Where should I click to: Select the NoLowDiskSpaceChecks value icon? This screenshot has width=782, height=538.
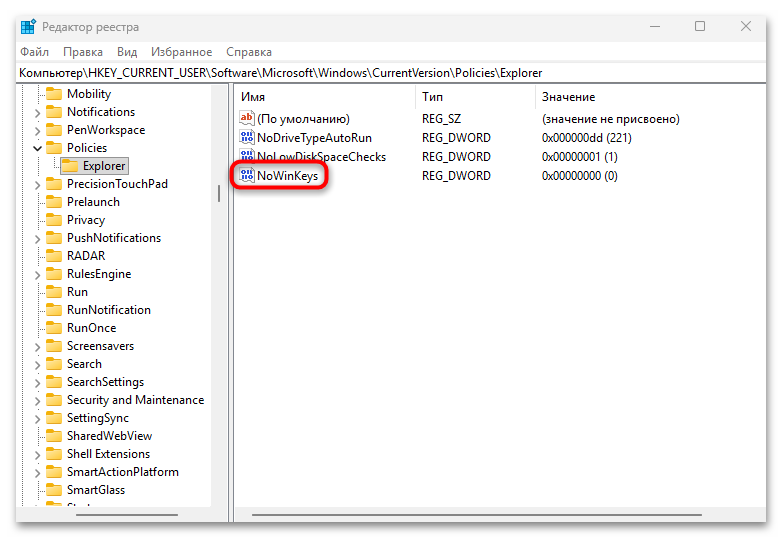click(x=247, y=156)
